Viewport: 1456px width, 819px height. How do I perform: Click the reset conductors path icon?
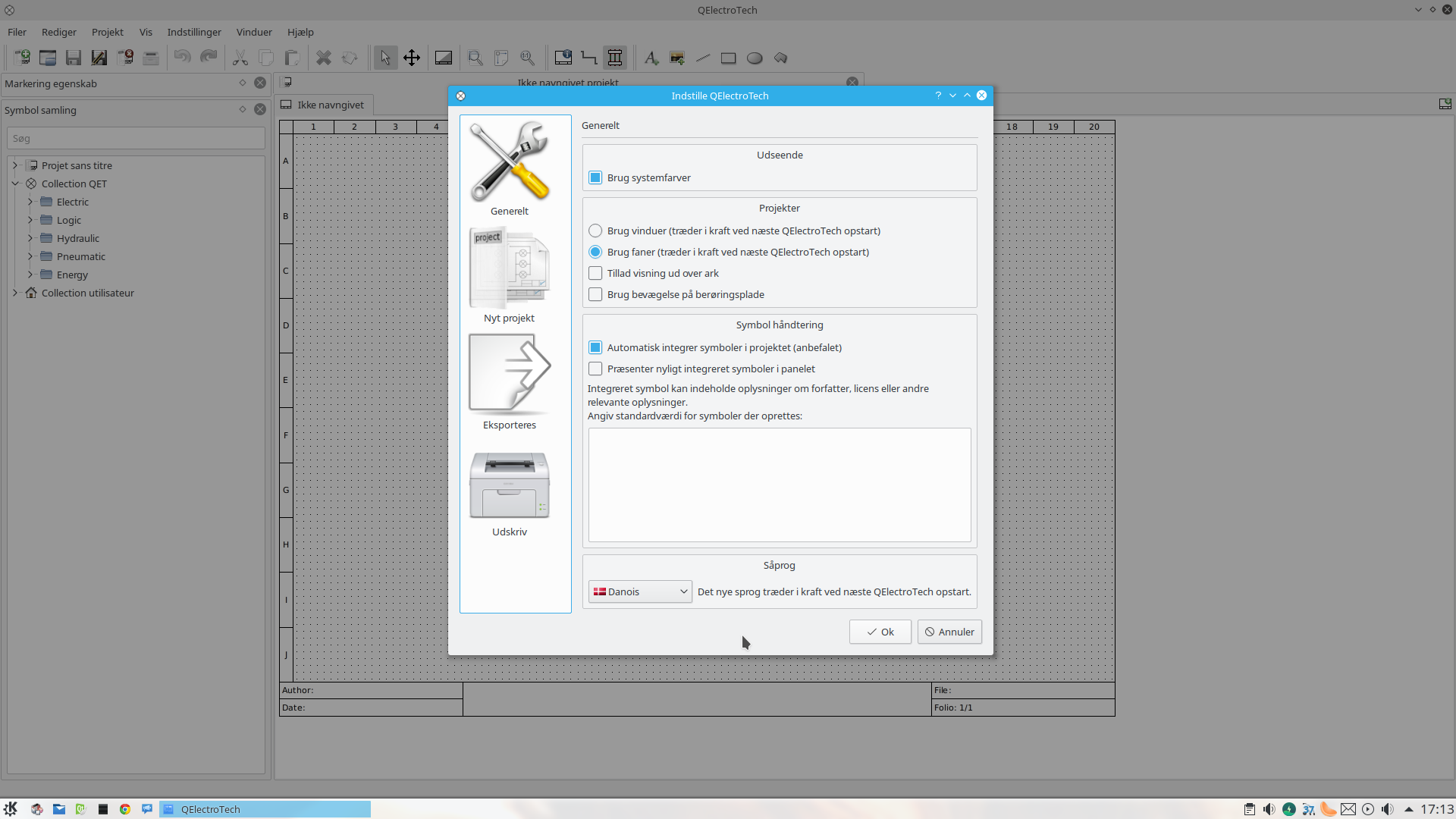click(x=589, y=58)
